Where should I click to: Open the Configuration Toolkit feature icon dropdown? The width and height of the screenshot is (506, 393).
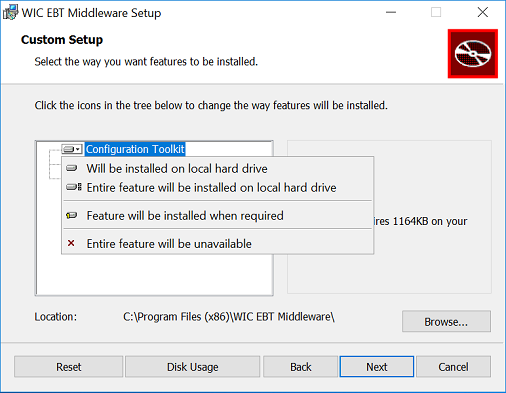point(72,149)
